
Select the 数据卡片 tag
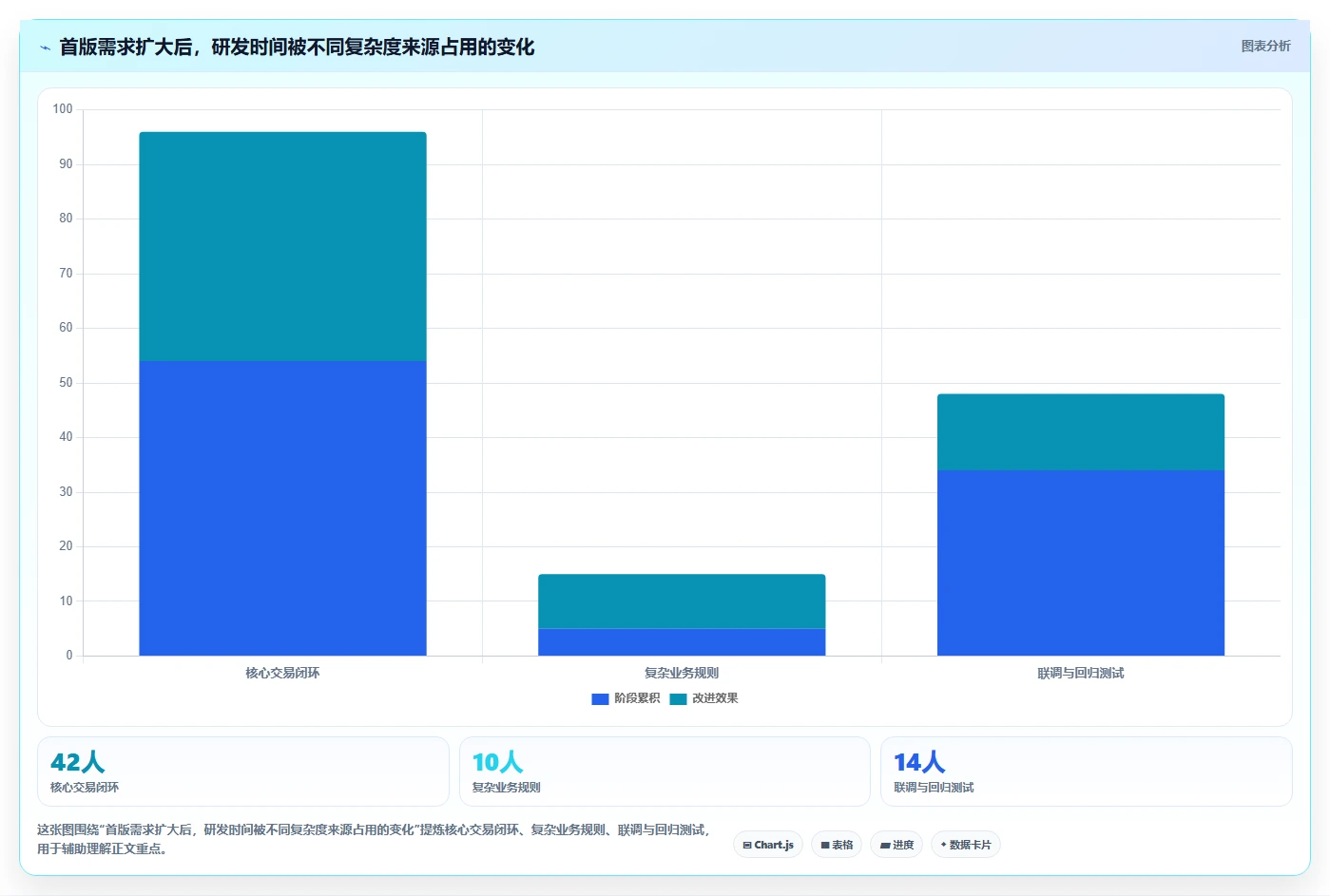click(966, 845)
